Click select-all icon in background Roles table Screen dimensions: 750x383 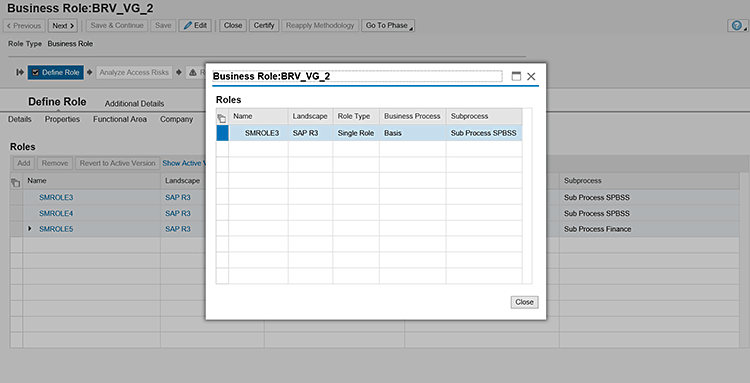[16, 182]
